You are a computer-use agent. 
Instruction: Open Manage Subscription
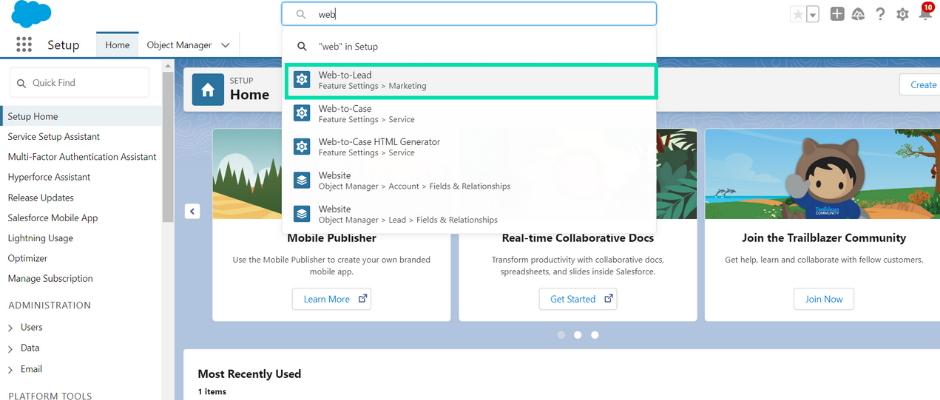coord(50,278)
